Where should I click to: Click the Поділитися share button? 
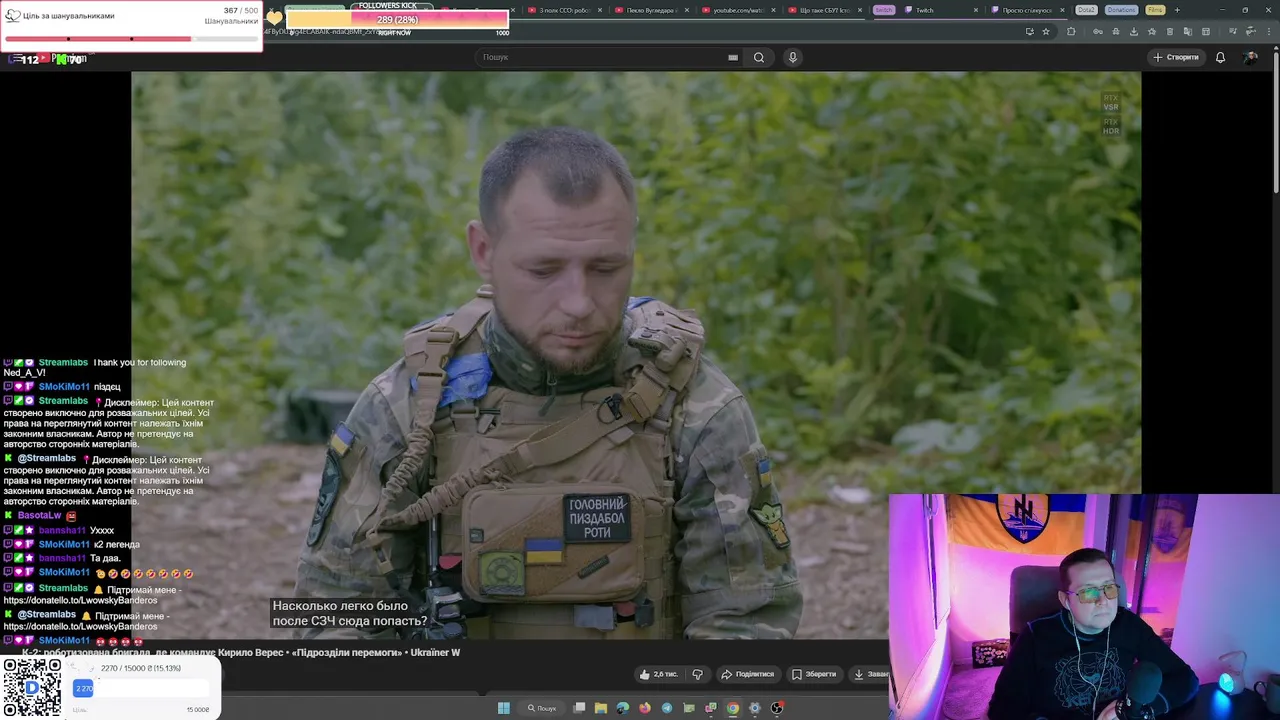748,674
